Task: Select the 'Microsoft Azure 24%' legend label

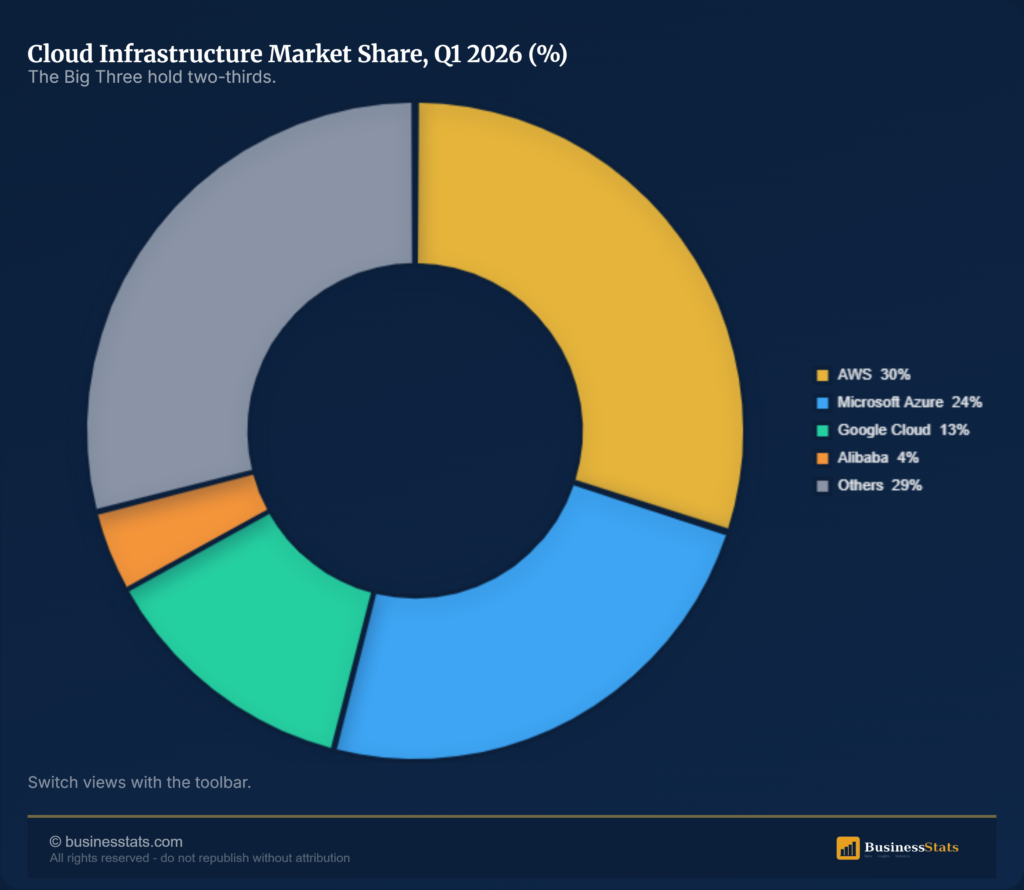Action: pos(910,402)
